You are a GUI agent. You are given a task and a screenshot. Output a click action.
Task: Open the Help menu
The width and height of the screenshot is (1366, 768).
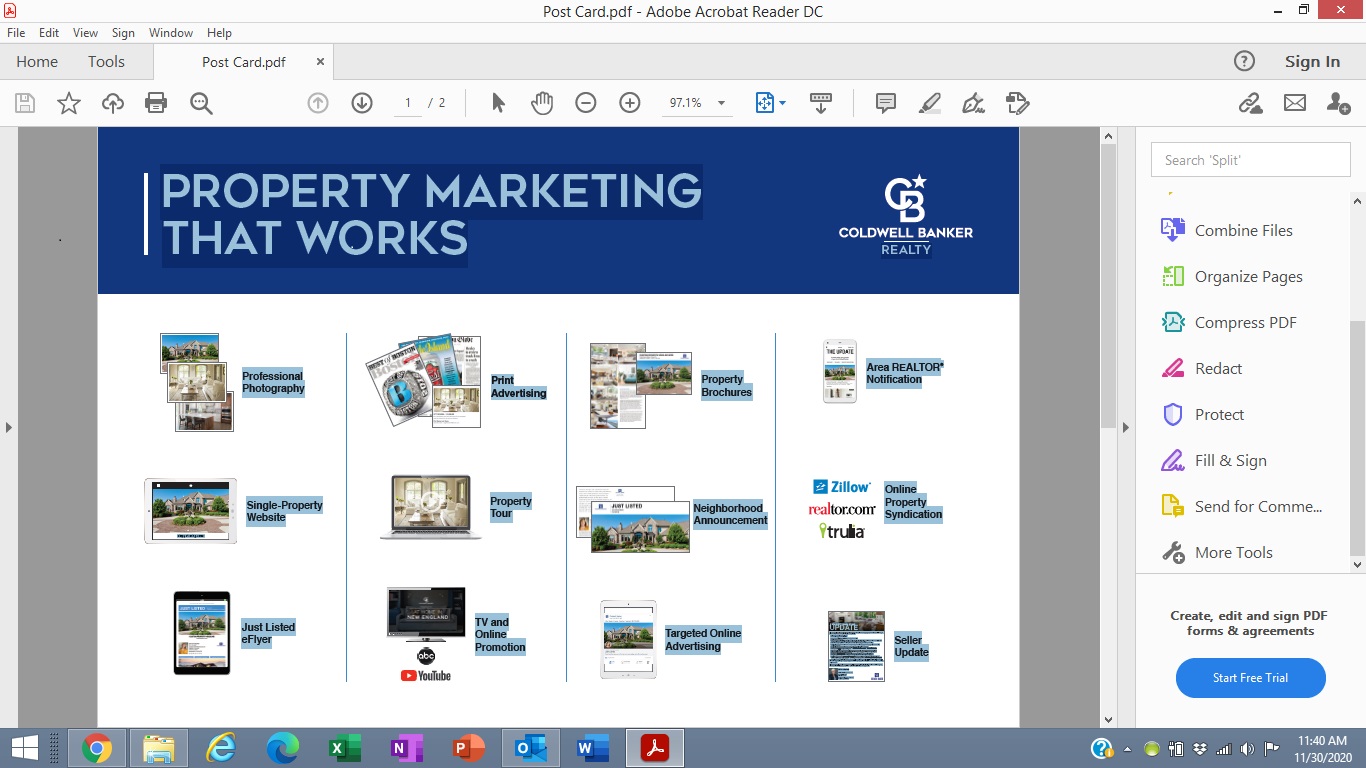219,33
